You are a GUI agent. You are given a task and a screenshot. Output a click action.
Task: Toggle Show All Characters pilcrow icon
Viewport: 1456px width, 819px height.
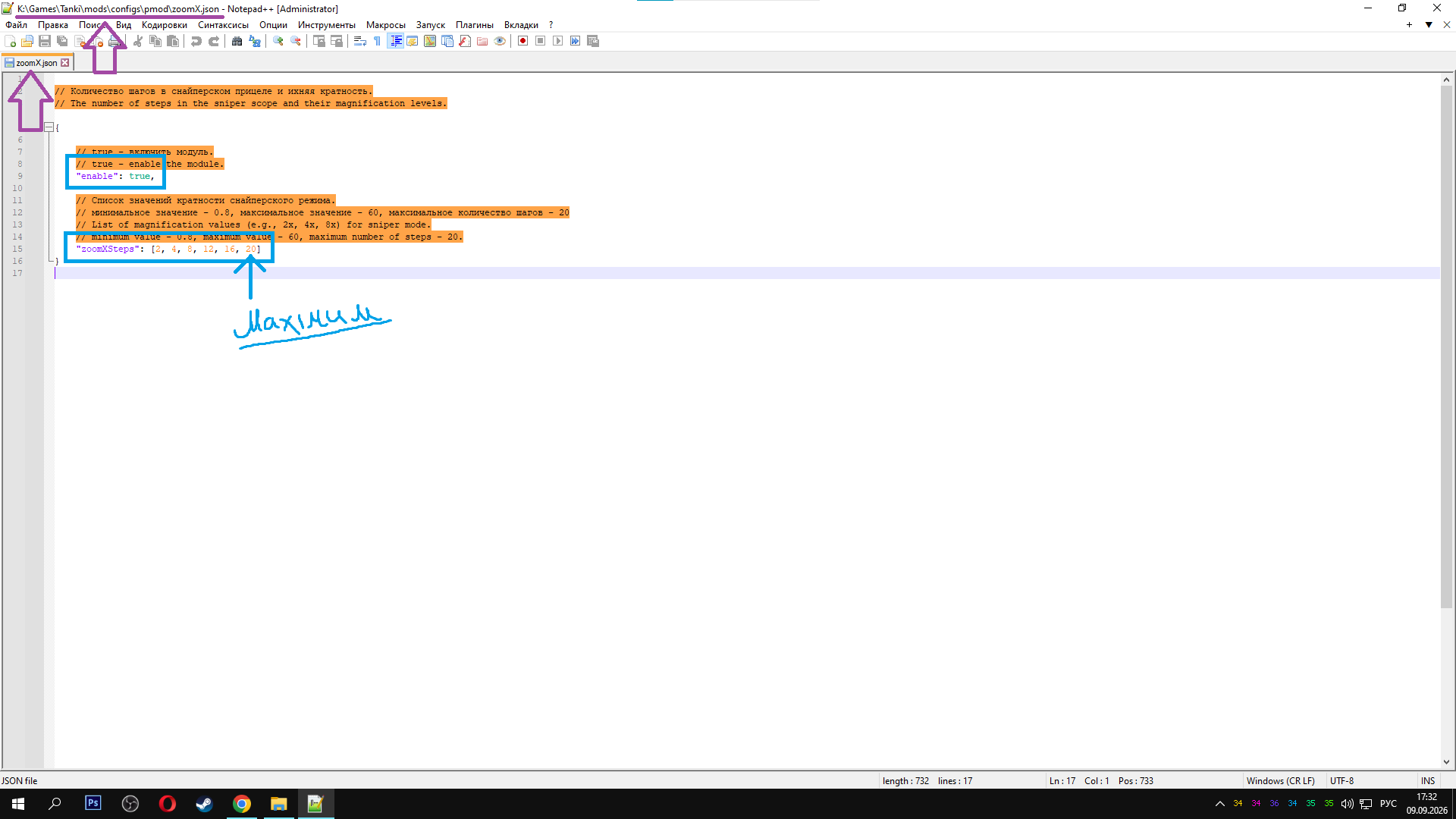point(378,41)
